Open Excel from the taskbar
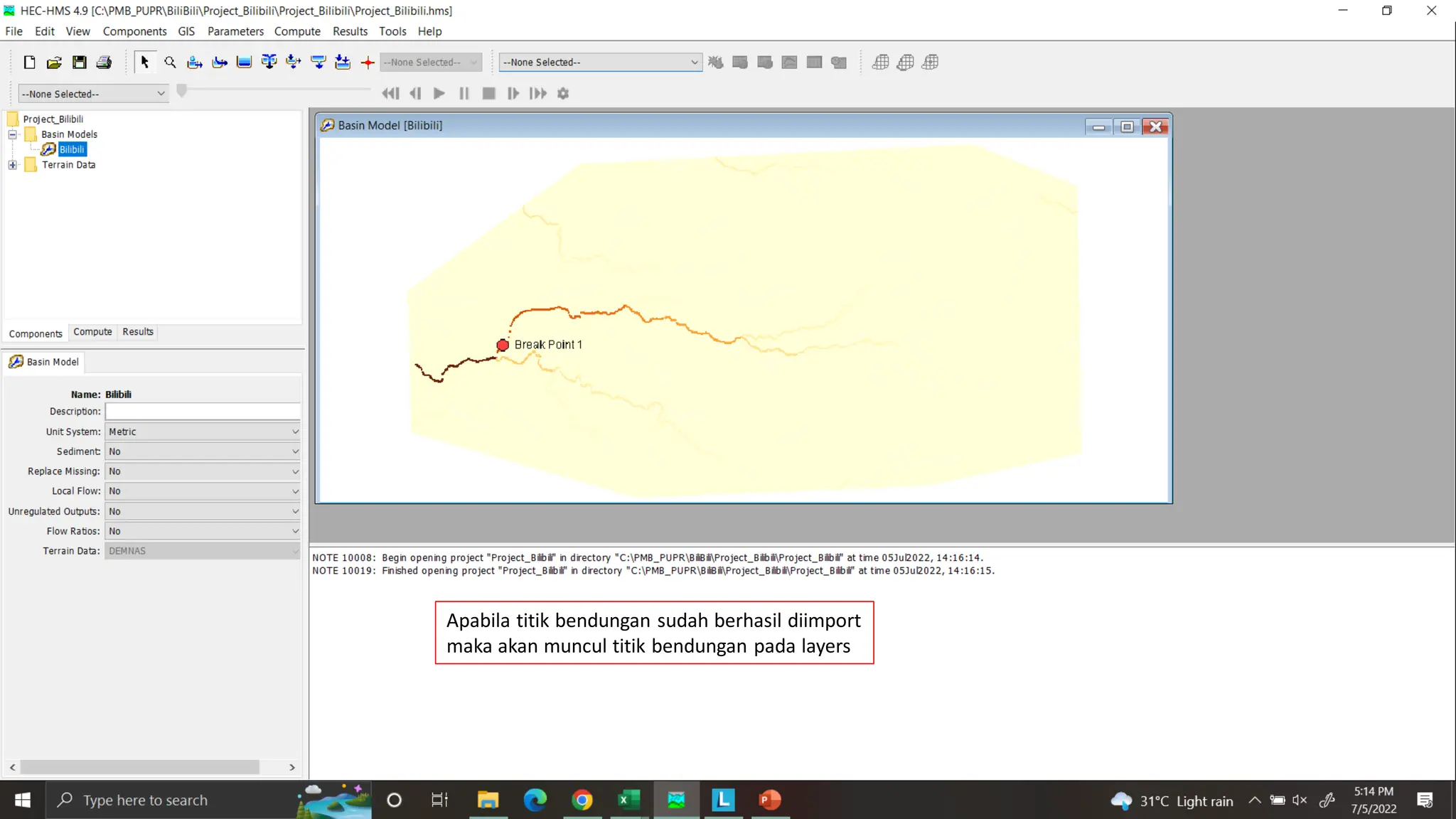 click(628, 800)
